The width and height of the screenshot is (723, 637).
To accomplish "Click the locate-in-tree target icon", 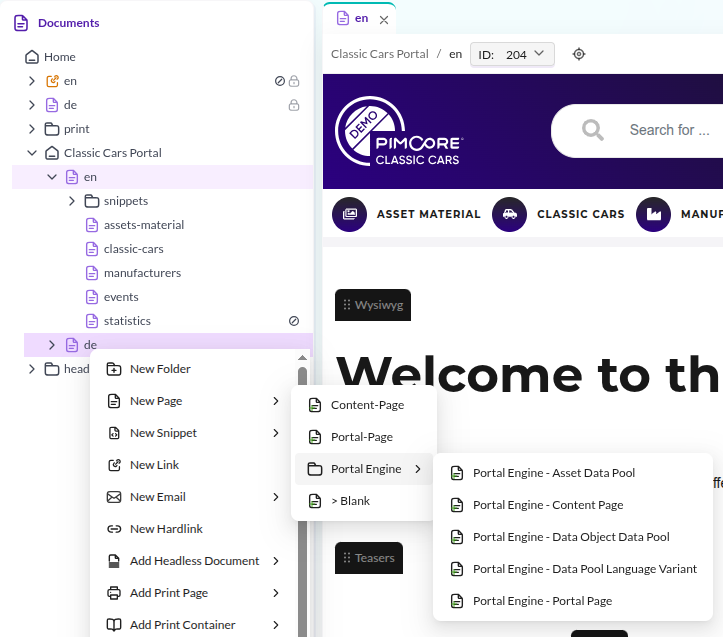I will click(x=579, y=54).
